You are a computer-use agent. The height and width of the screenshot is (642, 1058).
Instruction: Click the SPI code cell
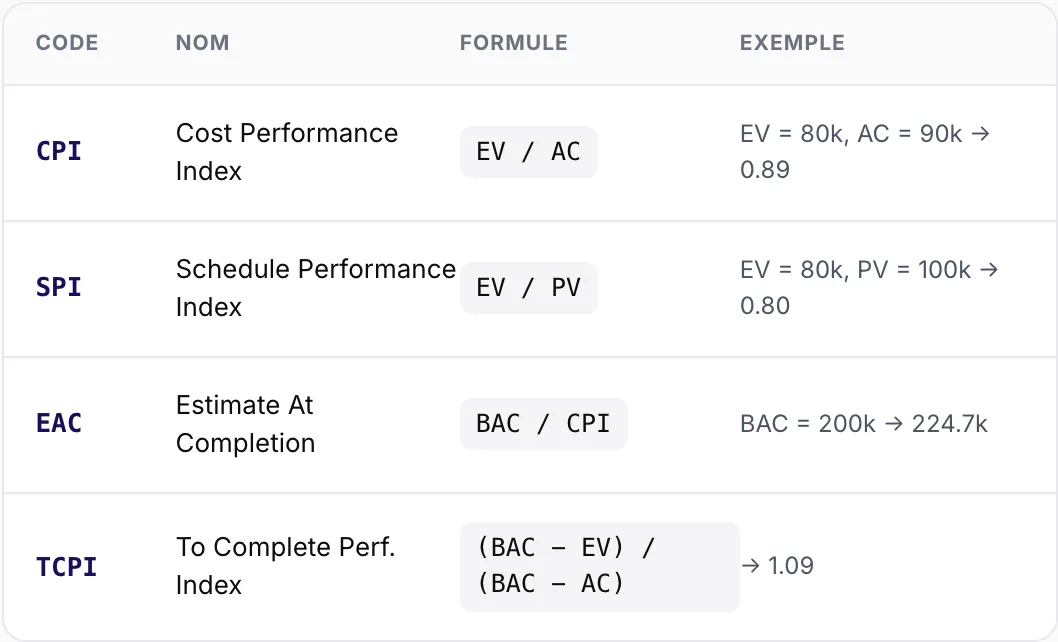[59, 288]
